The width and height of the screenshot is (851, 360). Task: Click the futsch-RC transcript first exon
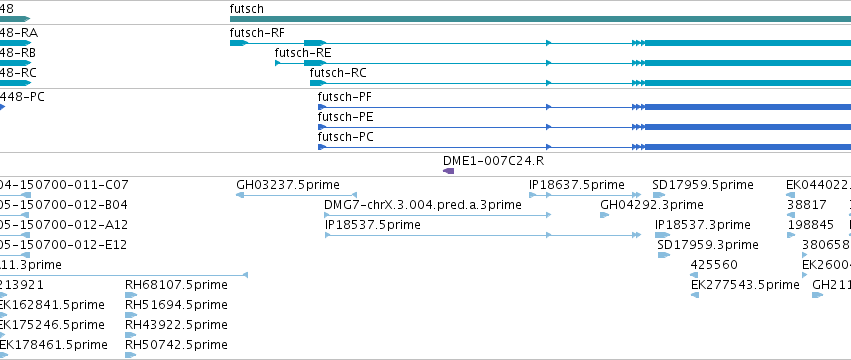pos(317,83)
